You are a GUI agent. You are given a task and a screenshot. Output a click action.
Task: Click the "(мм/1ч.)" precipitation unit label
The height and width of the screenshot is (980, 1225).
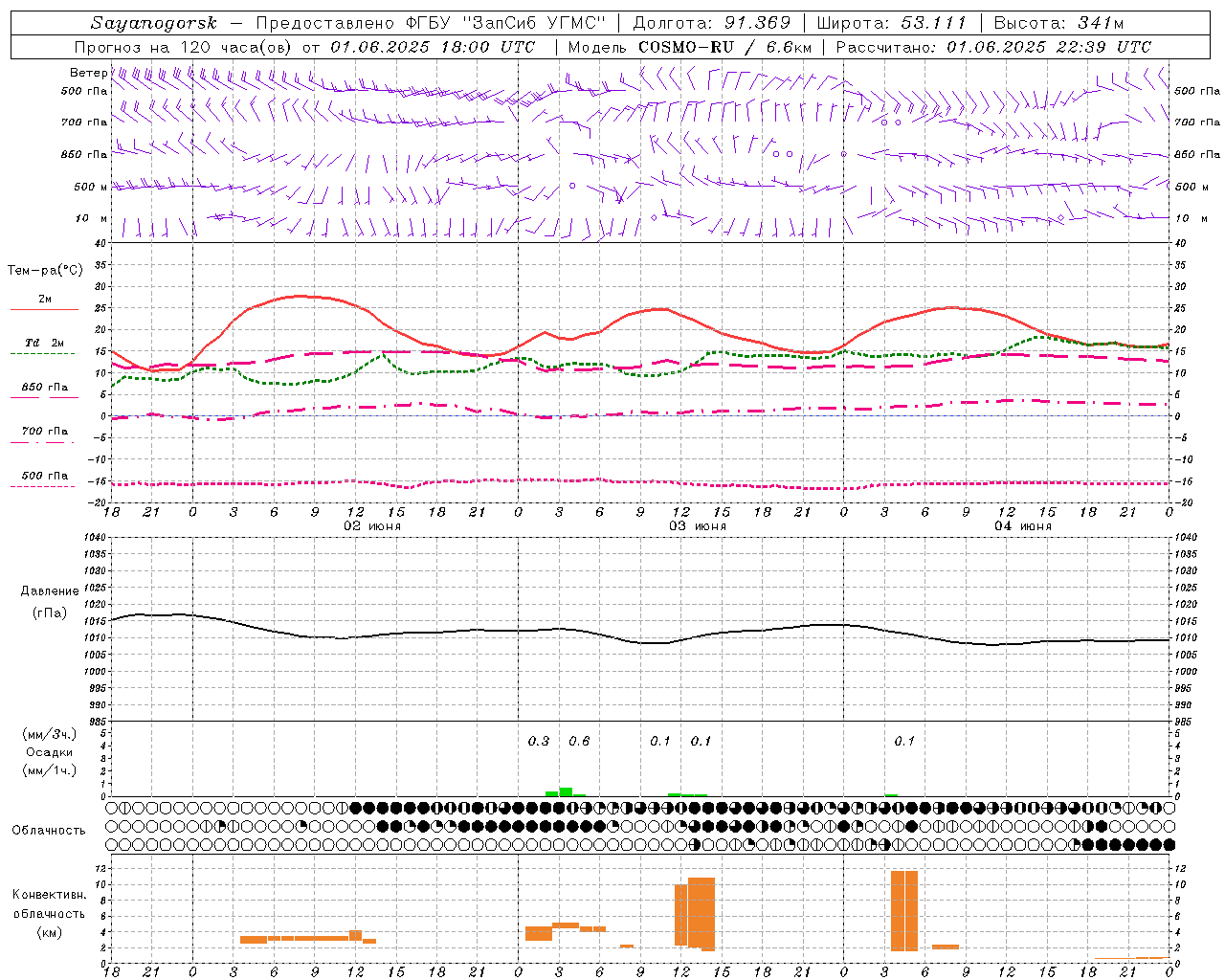click(50, 770)
